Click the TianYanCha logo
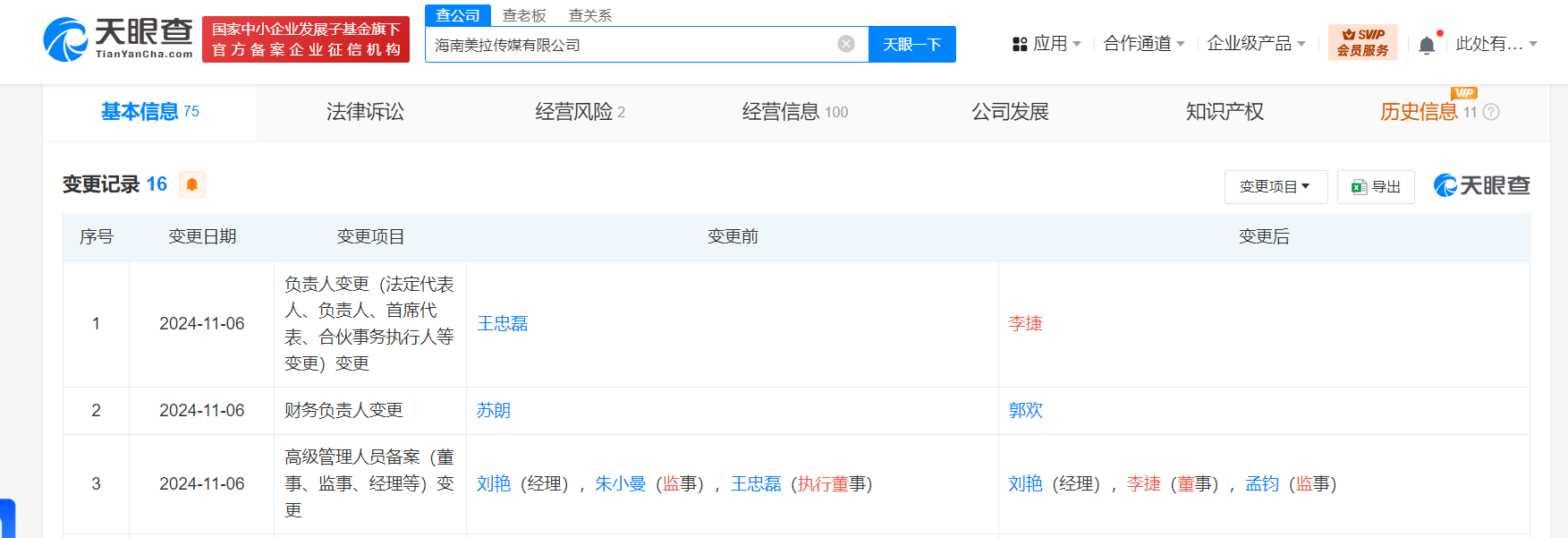 point(118,39)
